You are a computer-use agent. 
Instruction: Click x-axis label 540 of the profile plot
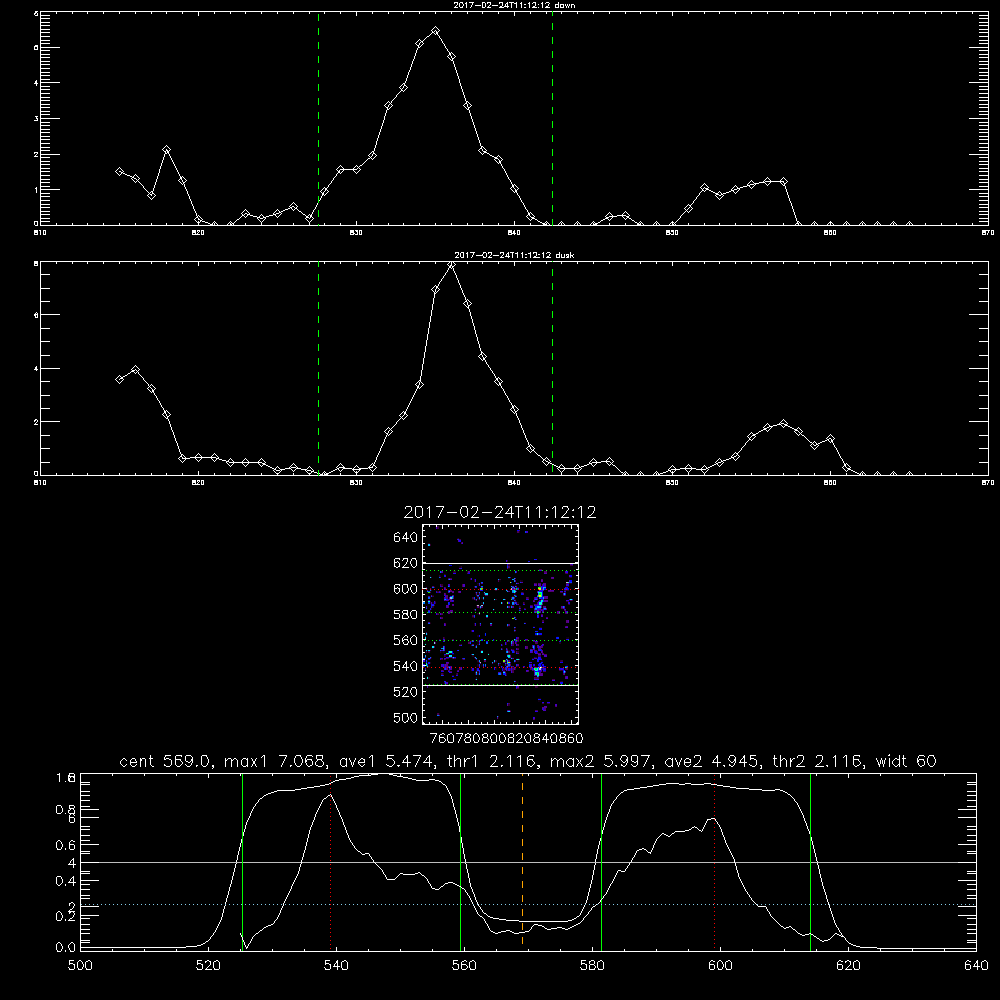click(x=336, y=966)
